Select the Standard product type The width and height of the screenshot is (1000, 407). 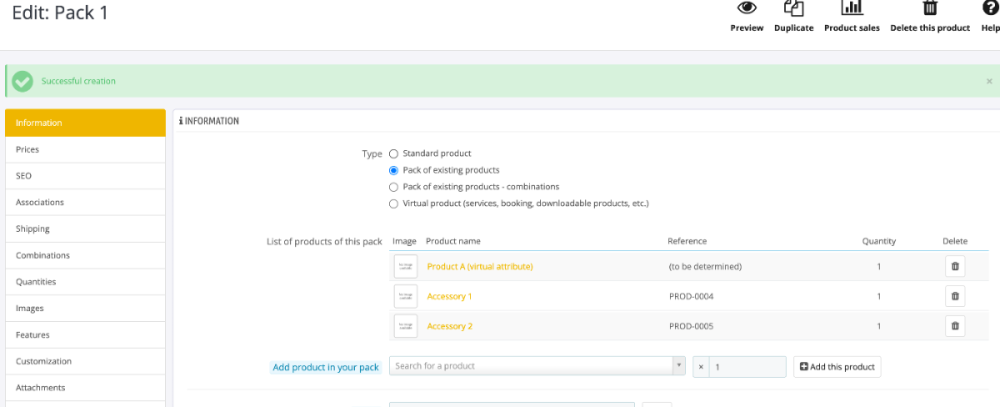point(393,154)
